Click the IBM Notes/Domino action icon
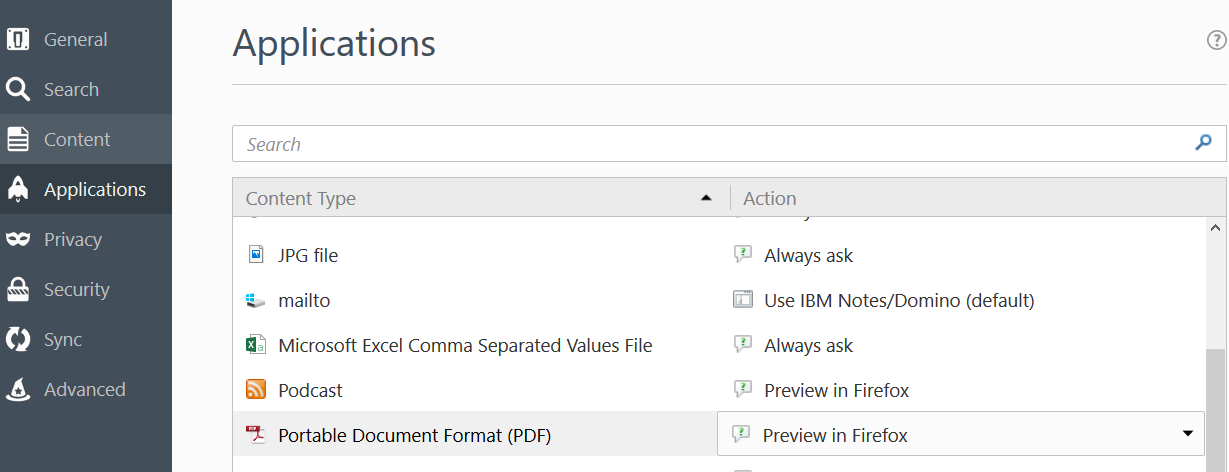Screen dimensions: 1229x472 [742, 300]
